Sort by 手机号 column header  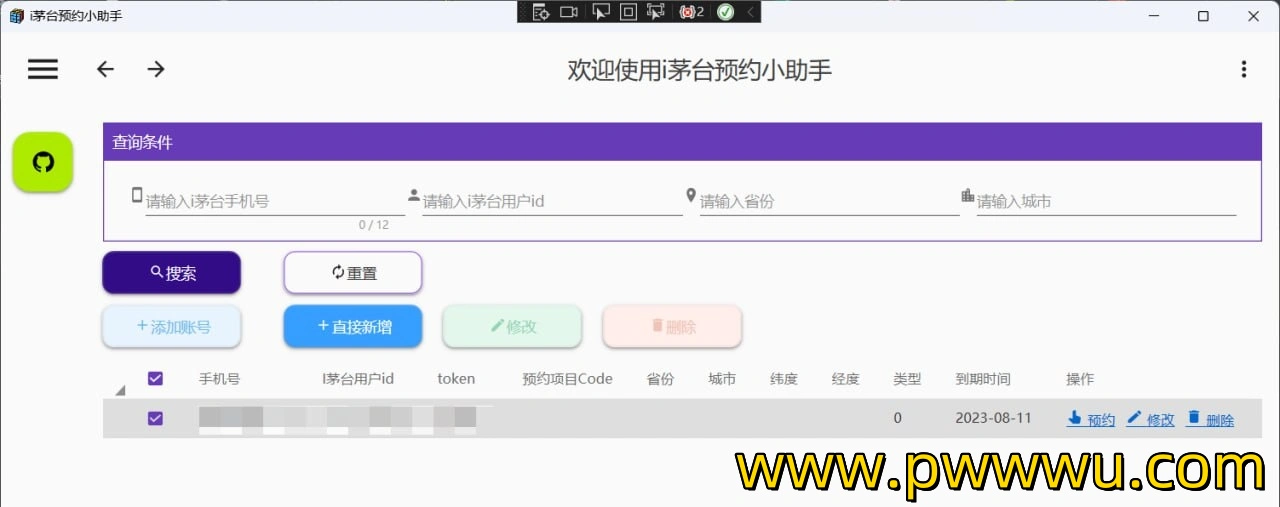(x=219, y=379)
